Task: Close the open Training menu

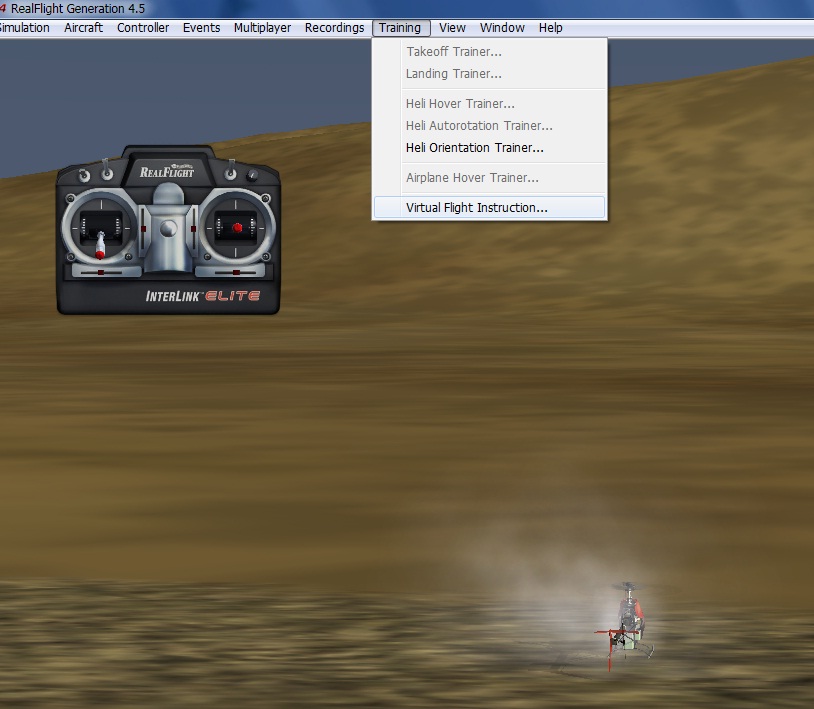Action: pyautogui.click(x=401, y=28)
